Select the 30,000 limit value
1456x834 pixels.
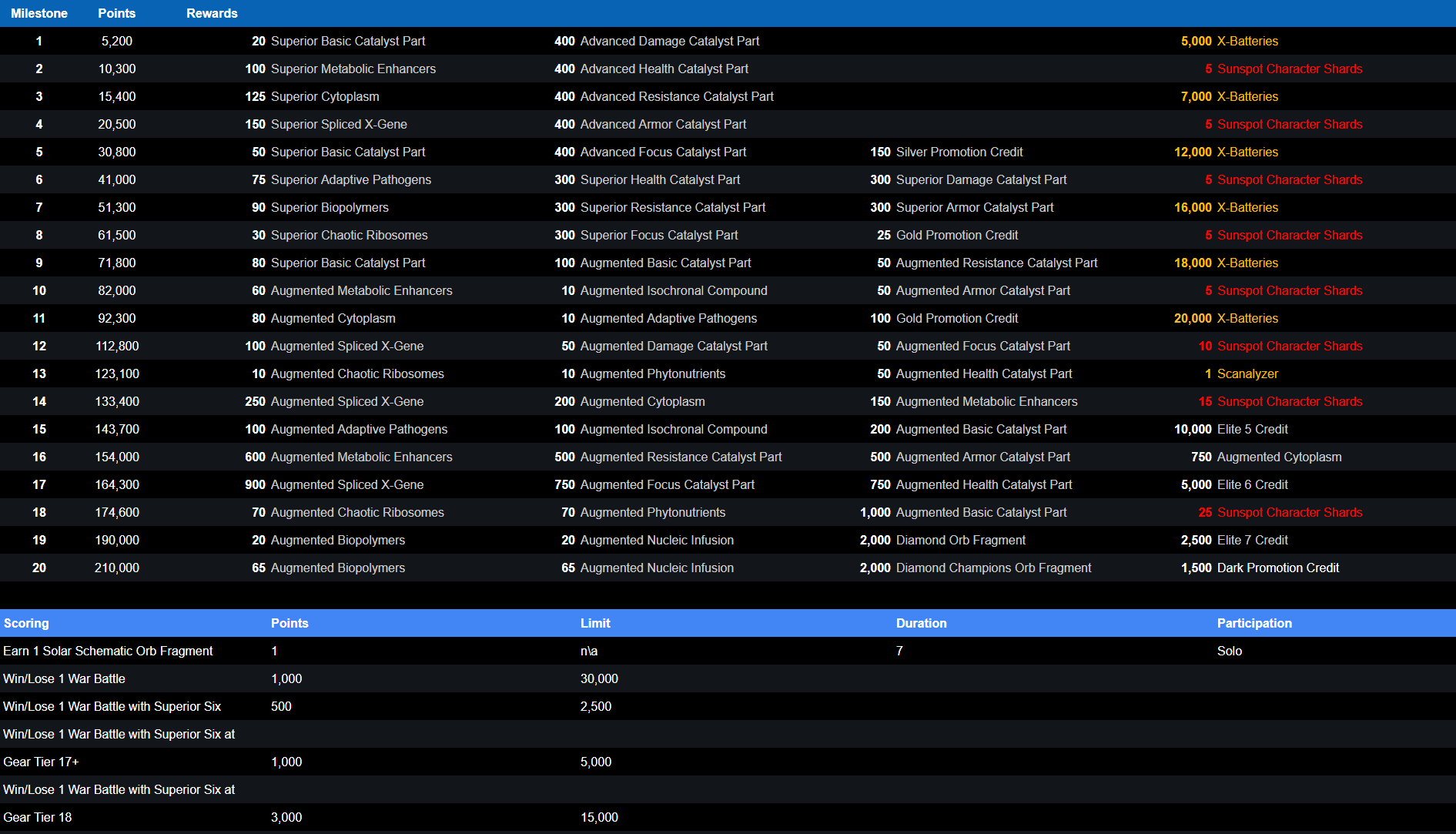click(599, 678)
